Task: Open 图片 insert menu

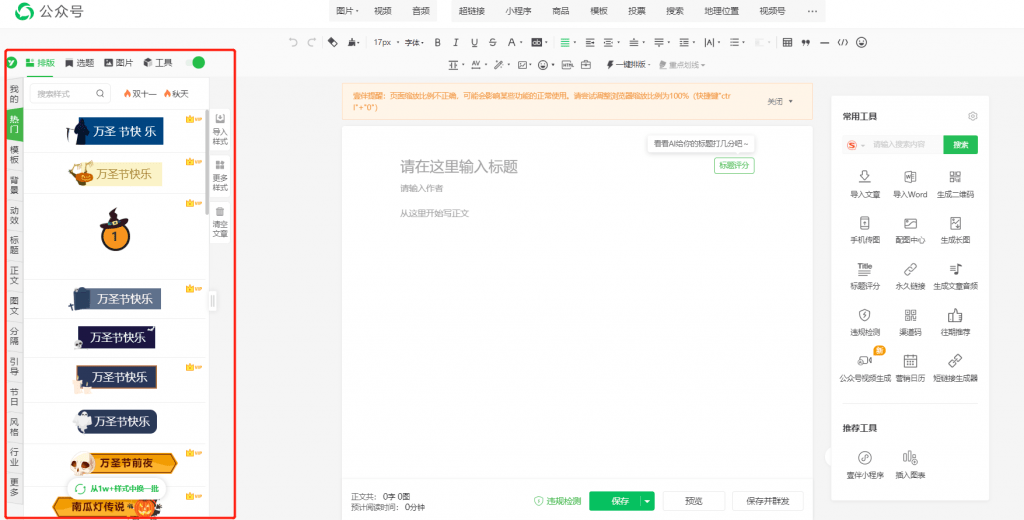Action: point(347,11)
